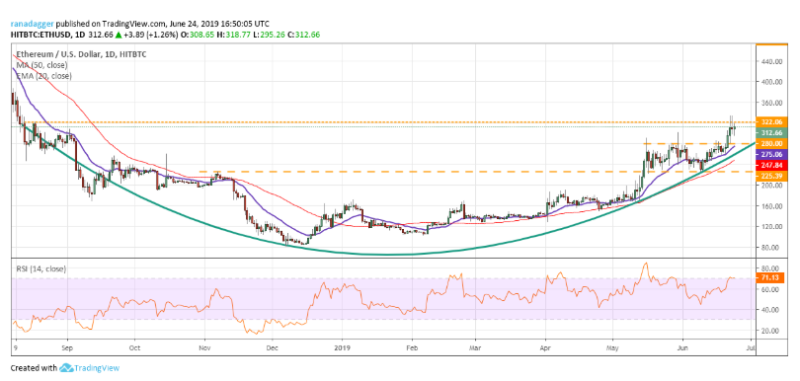Click the 120.00 price axis tick

tap(772, 227)
